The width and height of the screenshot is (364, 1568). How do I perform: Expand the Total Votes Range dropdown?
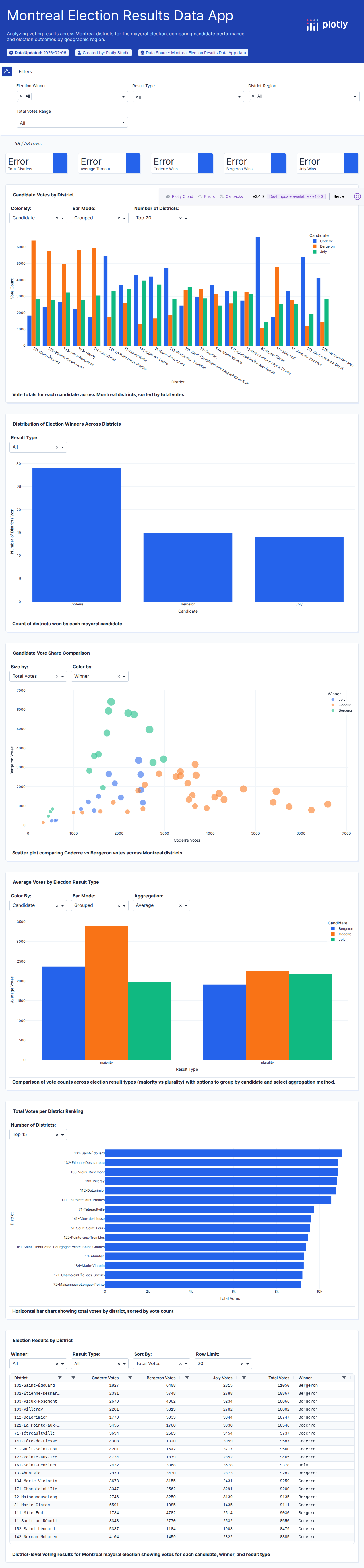point(72,122)
